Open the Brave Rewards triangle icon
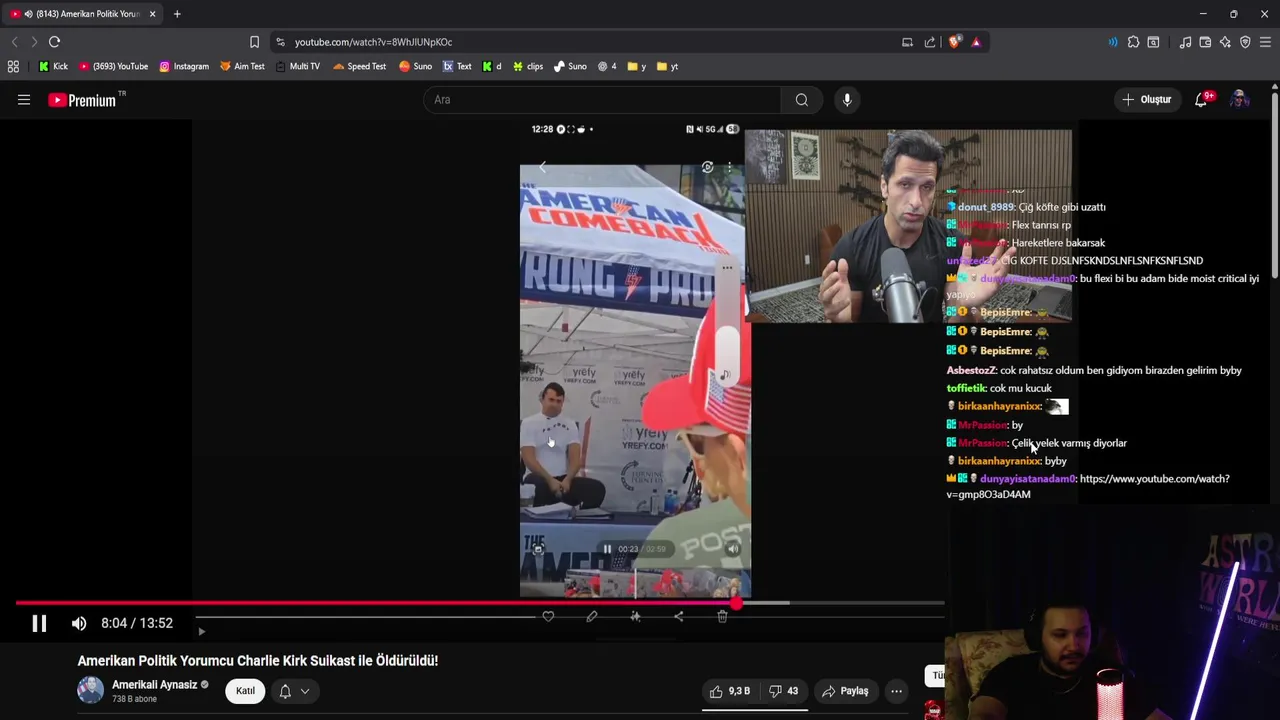The image size is (1280, 720). click(x=976, y=42)
